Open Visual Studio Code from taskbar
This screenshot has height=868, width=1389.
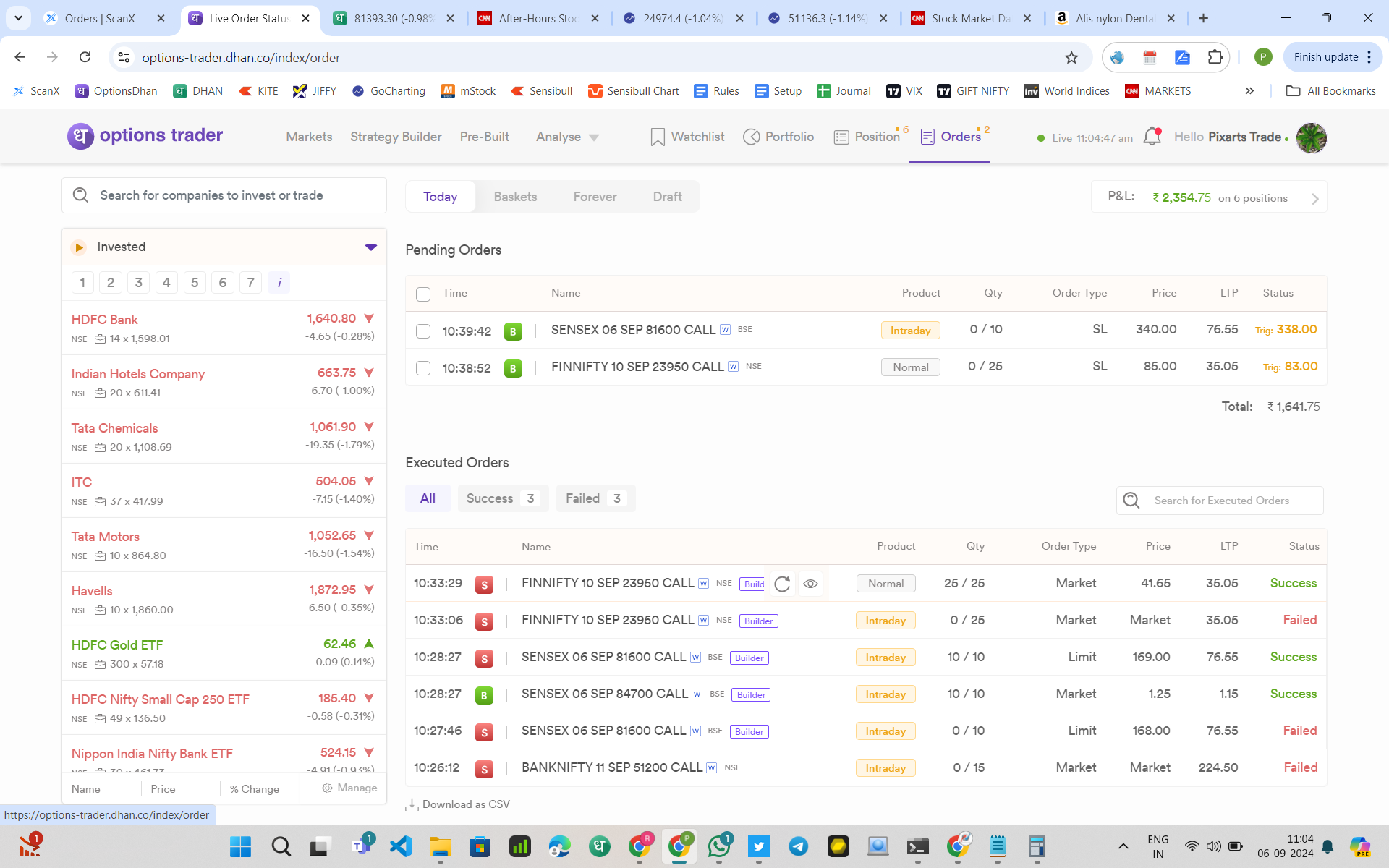(400, 846)
